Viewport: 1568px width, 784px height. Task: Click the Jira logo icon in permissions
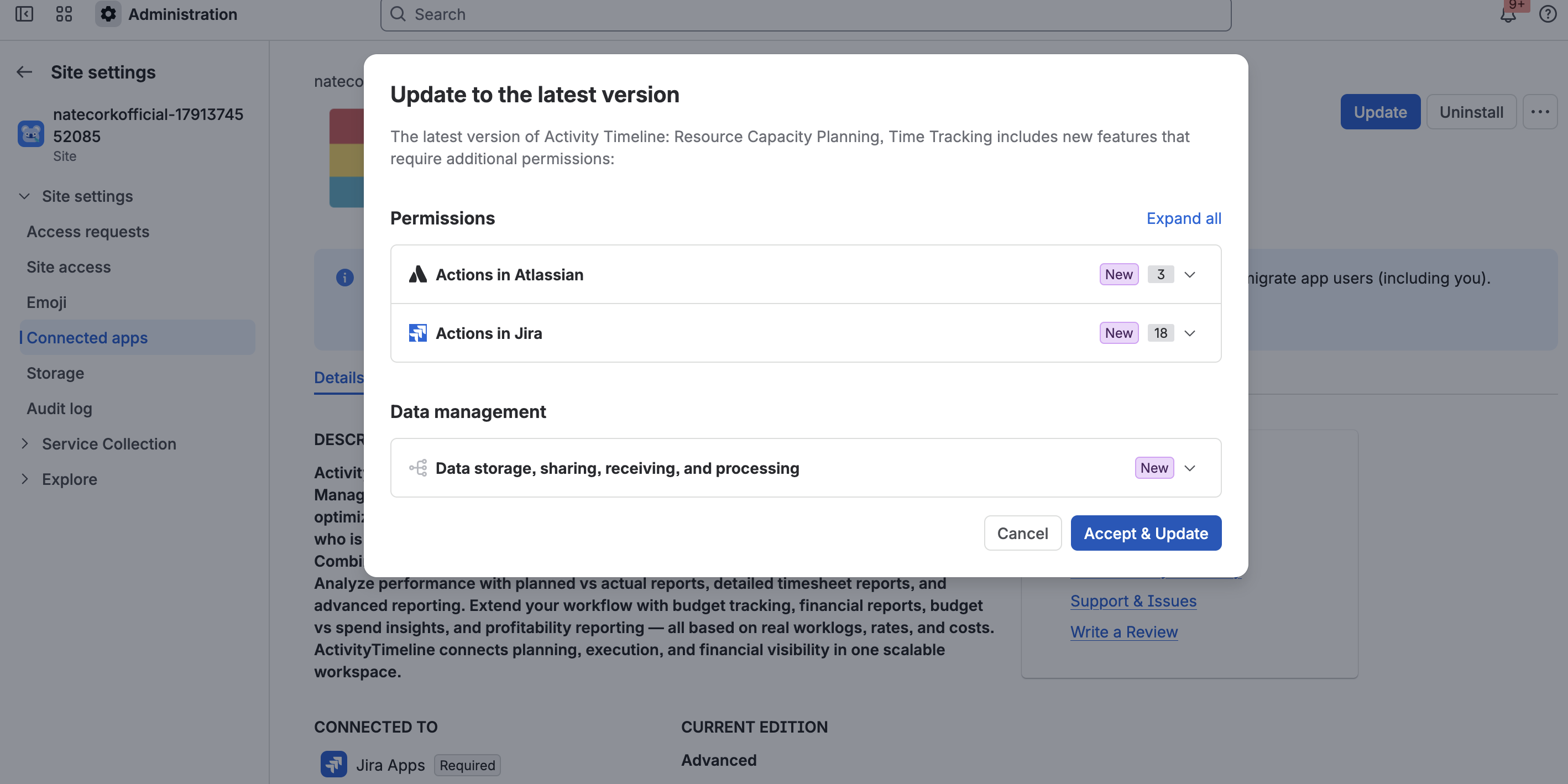[x=417, y=333]
